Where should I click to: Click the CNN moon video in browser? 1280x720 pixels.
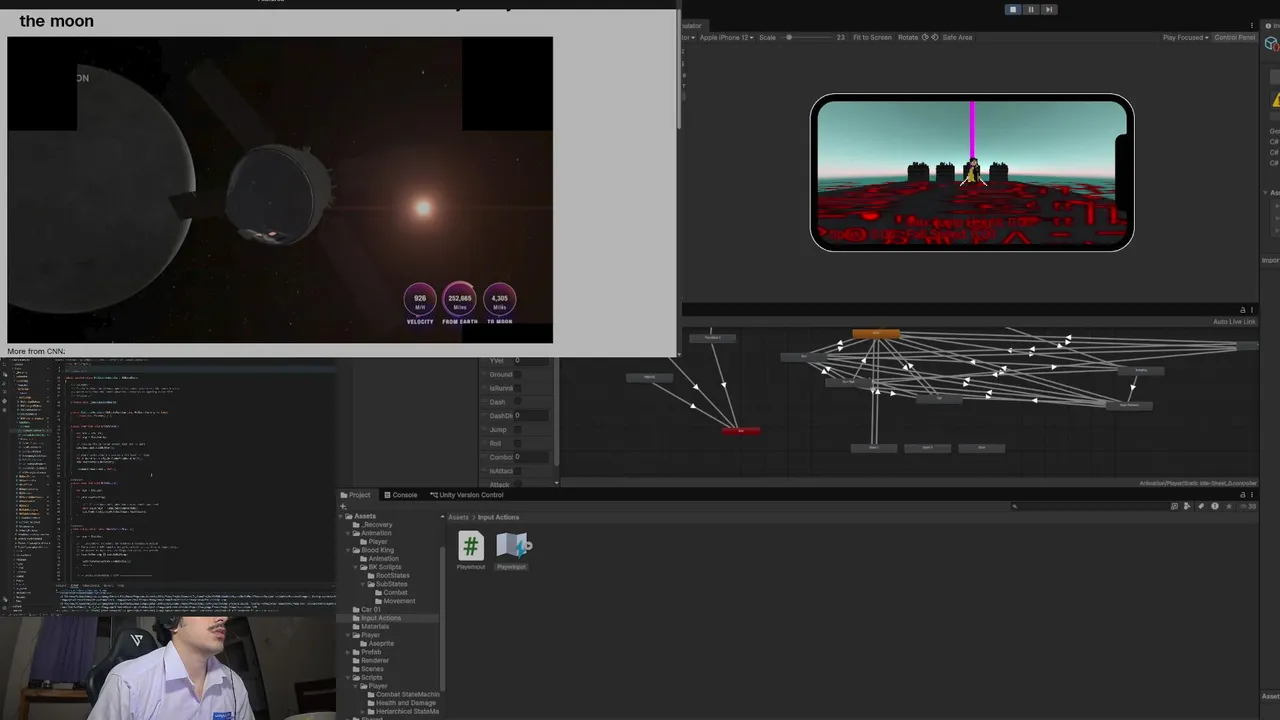(x=280, y=190)
